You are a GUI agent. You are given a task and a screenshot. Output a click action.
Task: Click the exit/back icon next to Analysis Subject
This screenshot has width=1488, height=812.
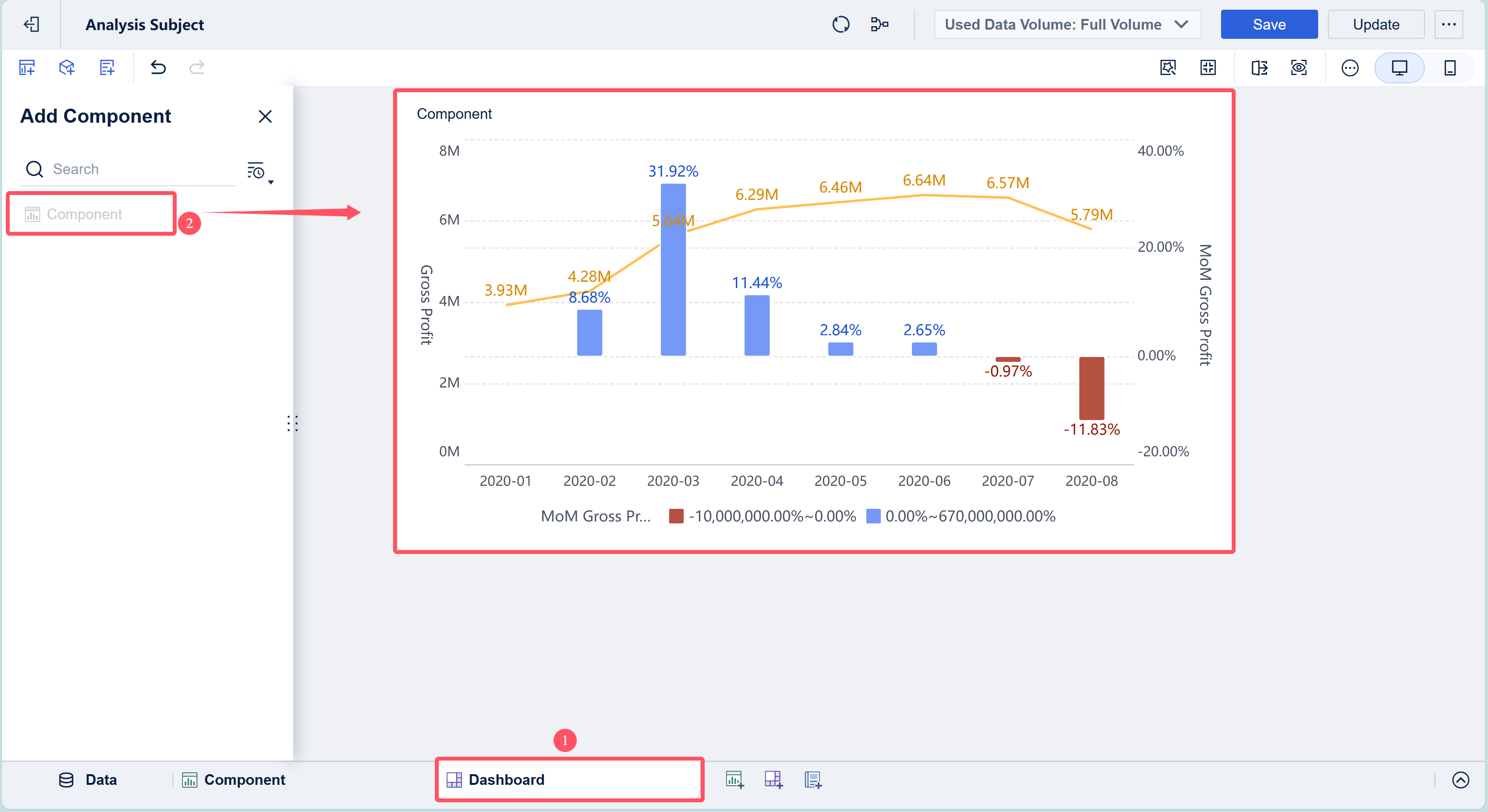(31, 24)
